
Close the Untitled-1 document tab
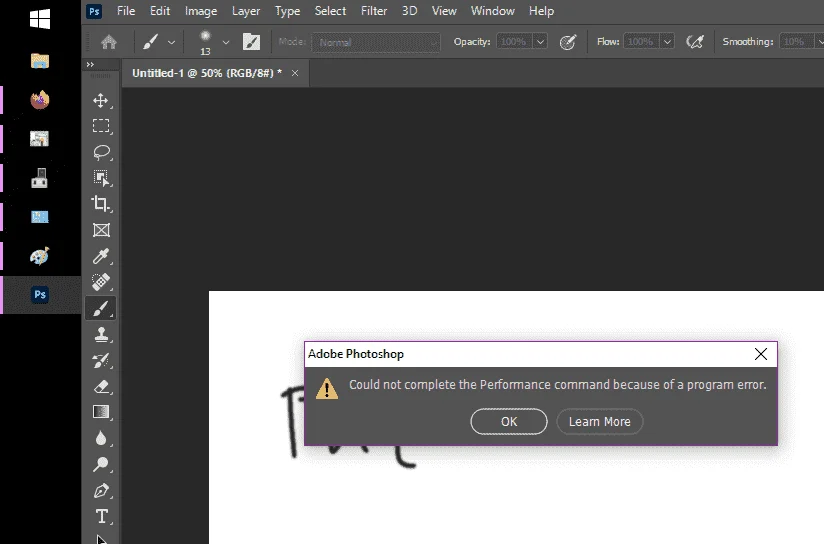[295, 73]
